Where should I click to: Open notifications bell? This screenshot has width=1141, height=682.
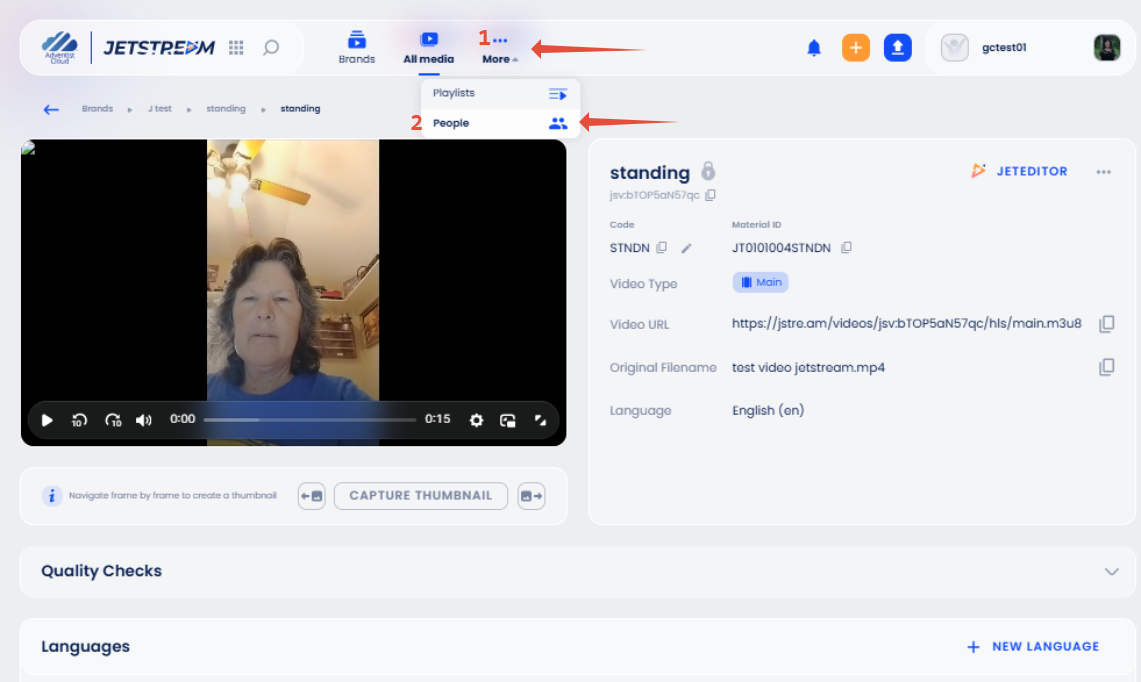[x=814, y=48]
